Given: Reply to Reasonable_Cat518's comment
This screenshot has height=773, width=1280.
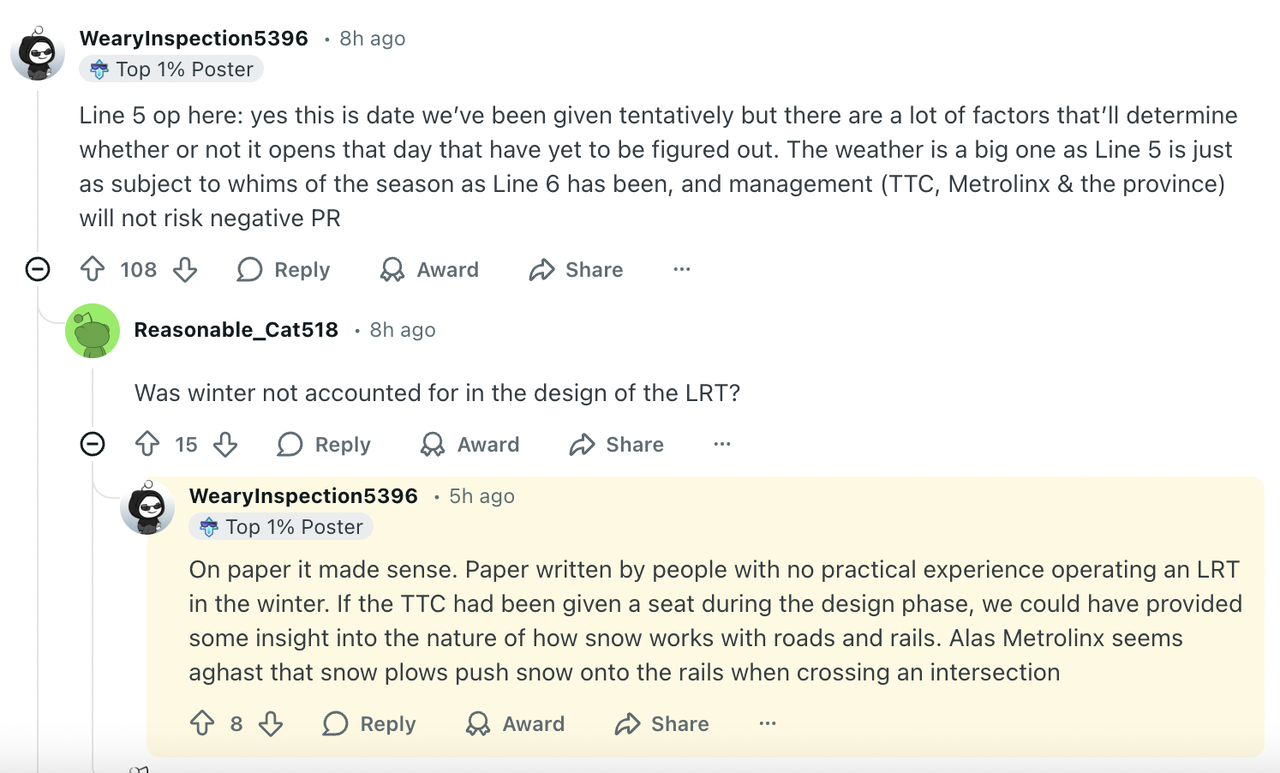Looking at the screenshot, I should [324, 444].
